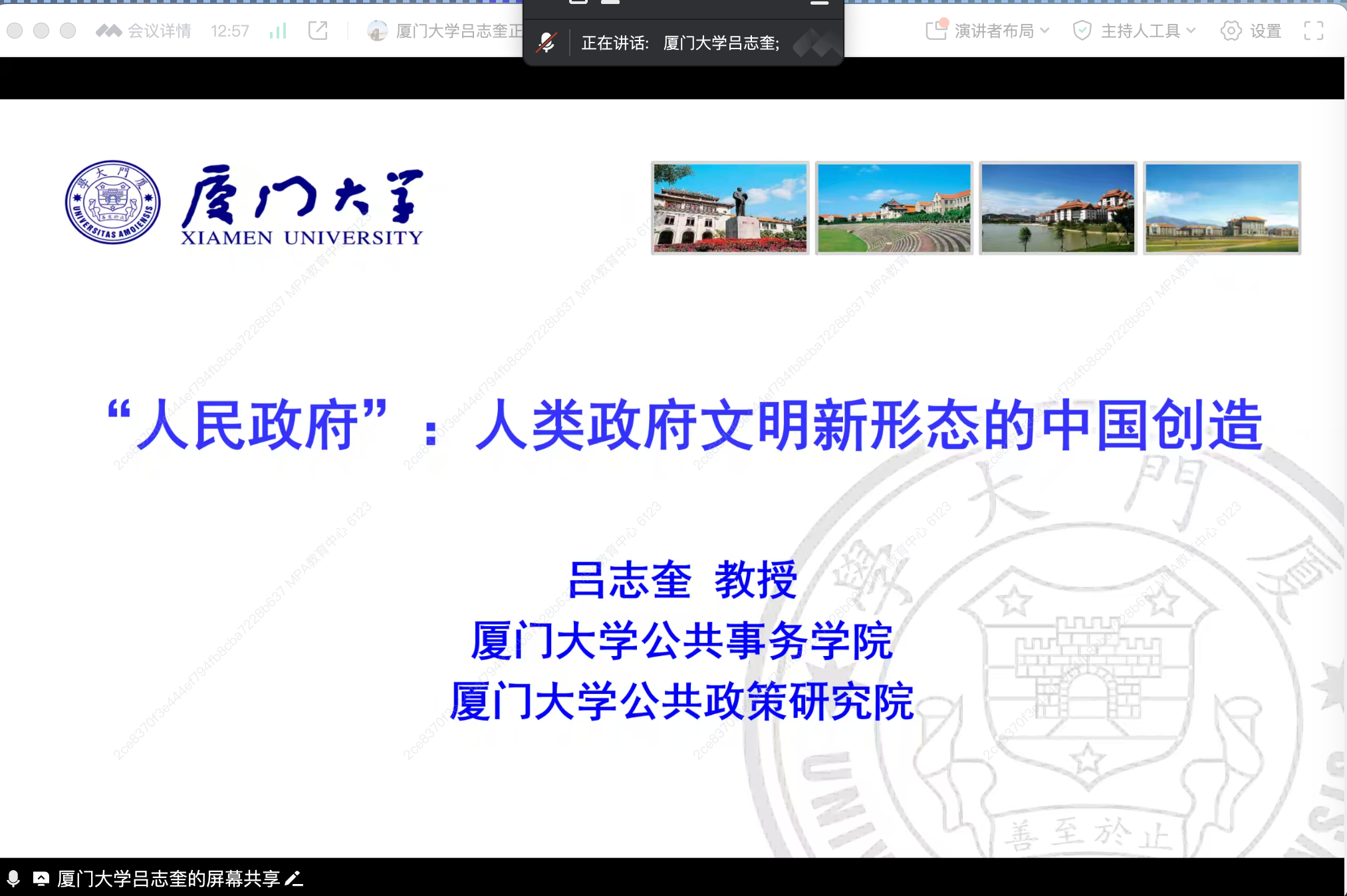Click the microphone icon in bottom bar
The width and height of the screenshot is (1347, 896).
[x=13, y=879]
